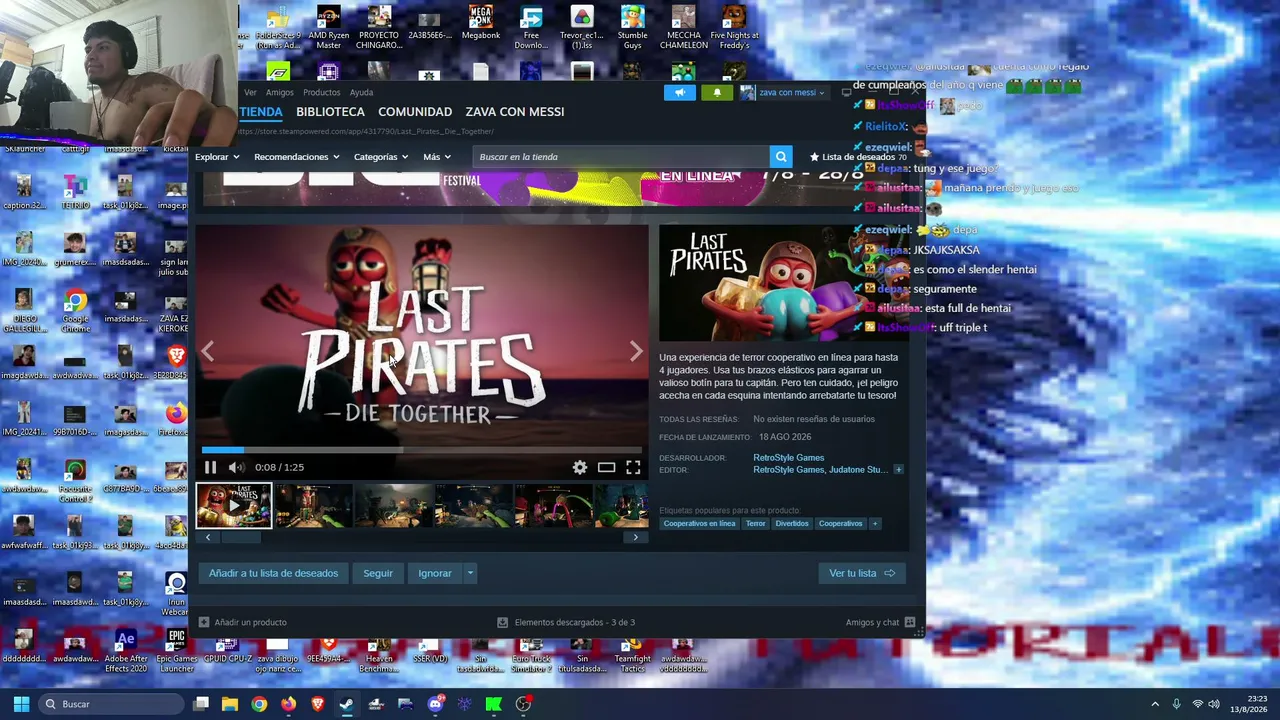Open video settings gear in trailer player
Image resolution: width=1280 pixels, height=720 pixels.
coord(580,467)
